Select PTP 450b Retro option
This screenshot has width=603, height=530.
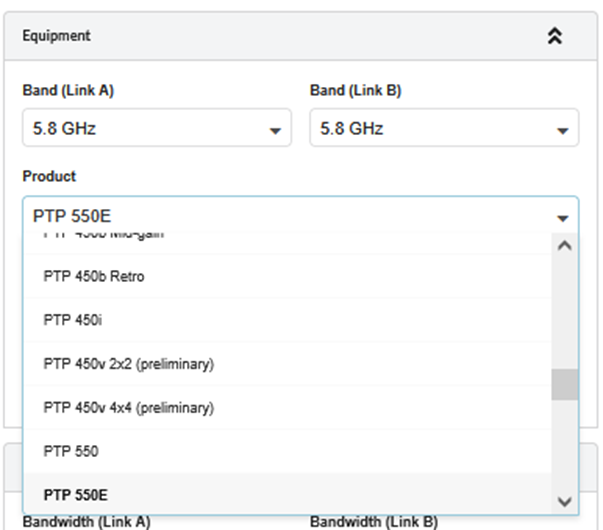[94, 276]
